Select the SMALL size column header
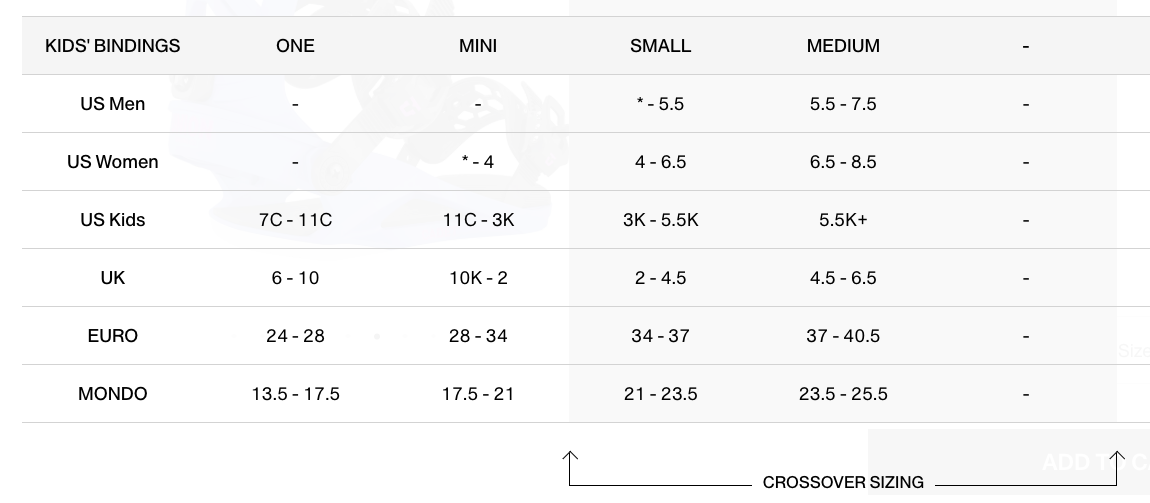This screenshot has width=1150, height=503. (x=660, y=46)
